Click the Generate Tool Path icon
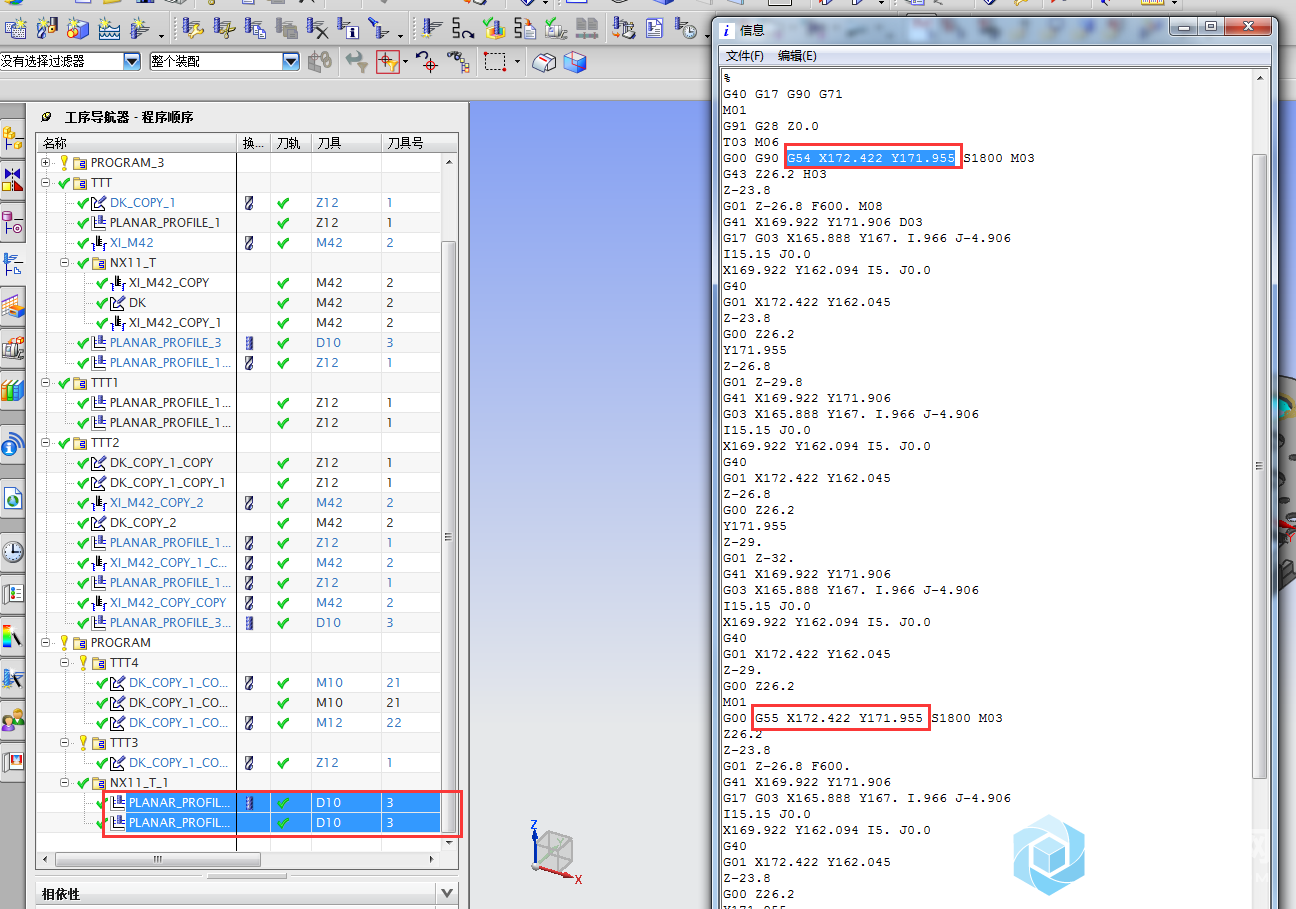Screen dimensions: 1296x909 (433, 28)
